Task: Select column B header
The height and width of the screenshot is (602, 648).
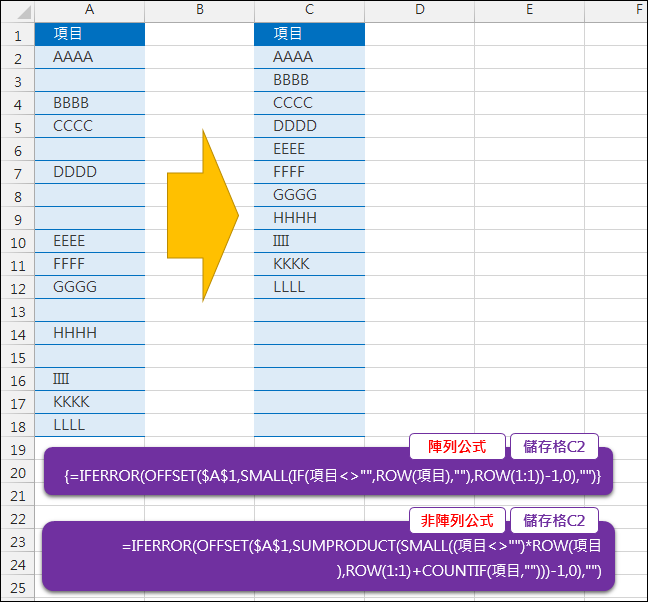Action: (200, 10)
